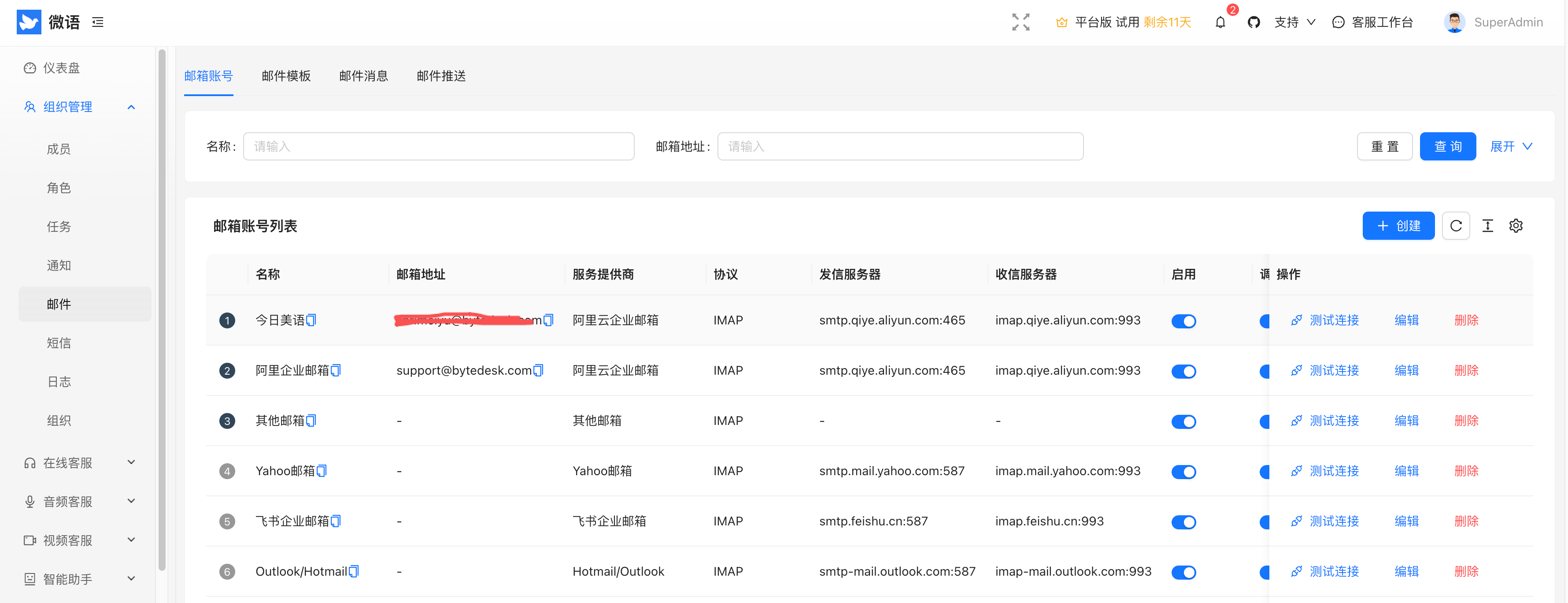1568x603 pixels.
Task: Expand the 智能助手 menu group
Action: [85, 579]
